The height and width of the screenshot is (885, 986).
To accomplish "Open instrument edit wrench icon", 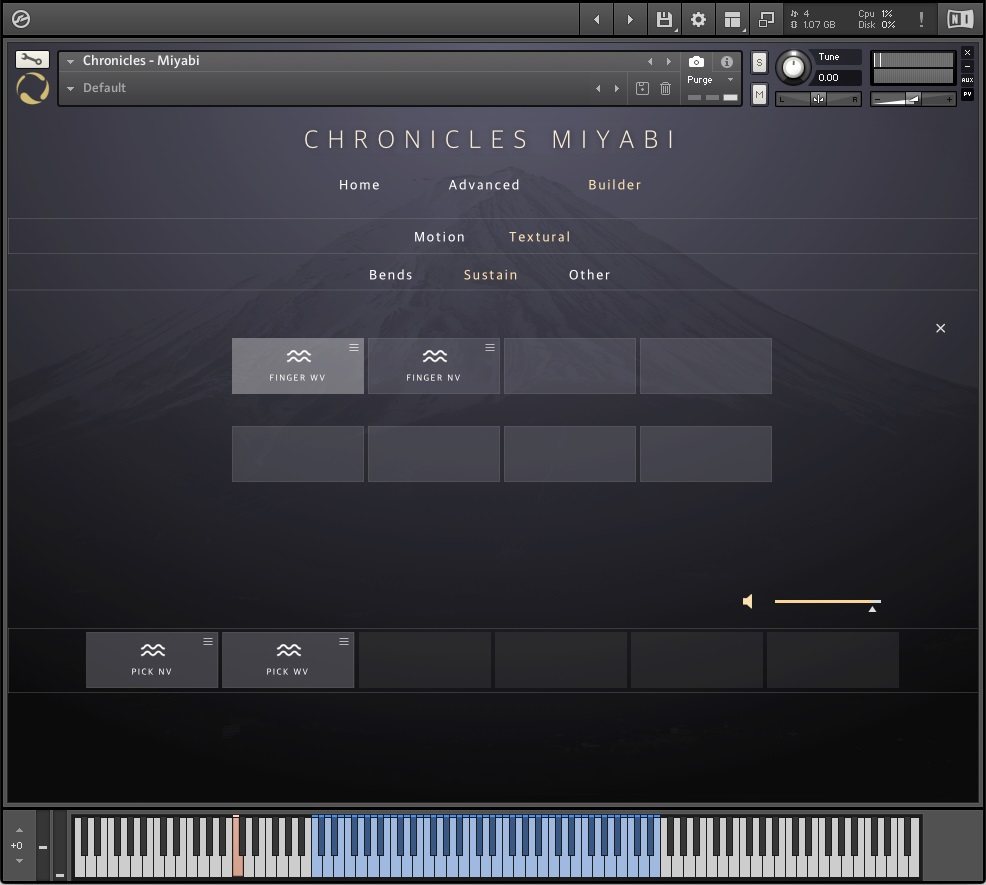I will tap(32, 60).
